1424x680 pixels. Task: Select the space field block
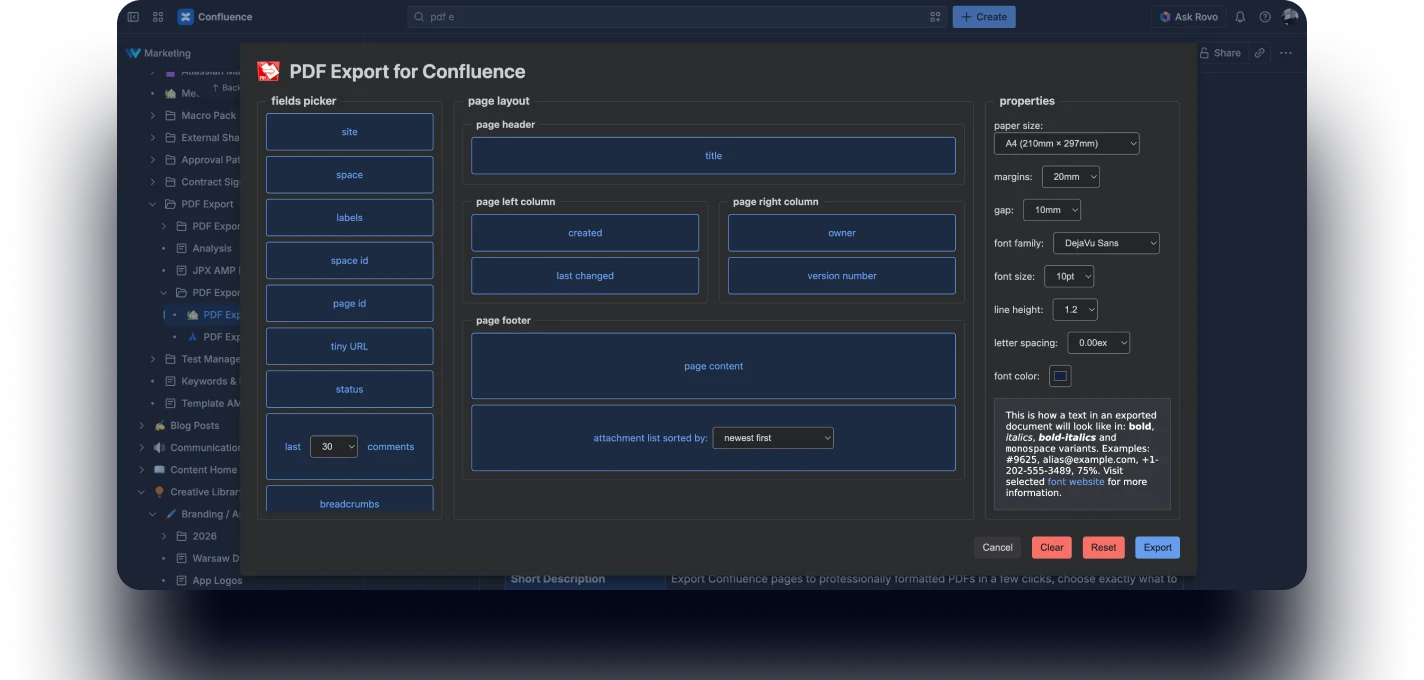tap(349, 175)
